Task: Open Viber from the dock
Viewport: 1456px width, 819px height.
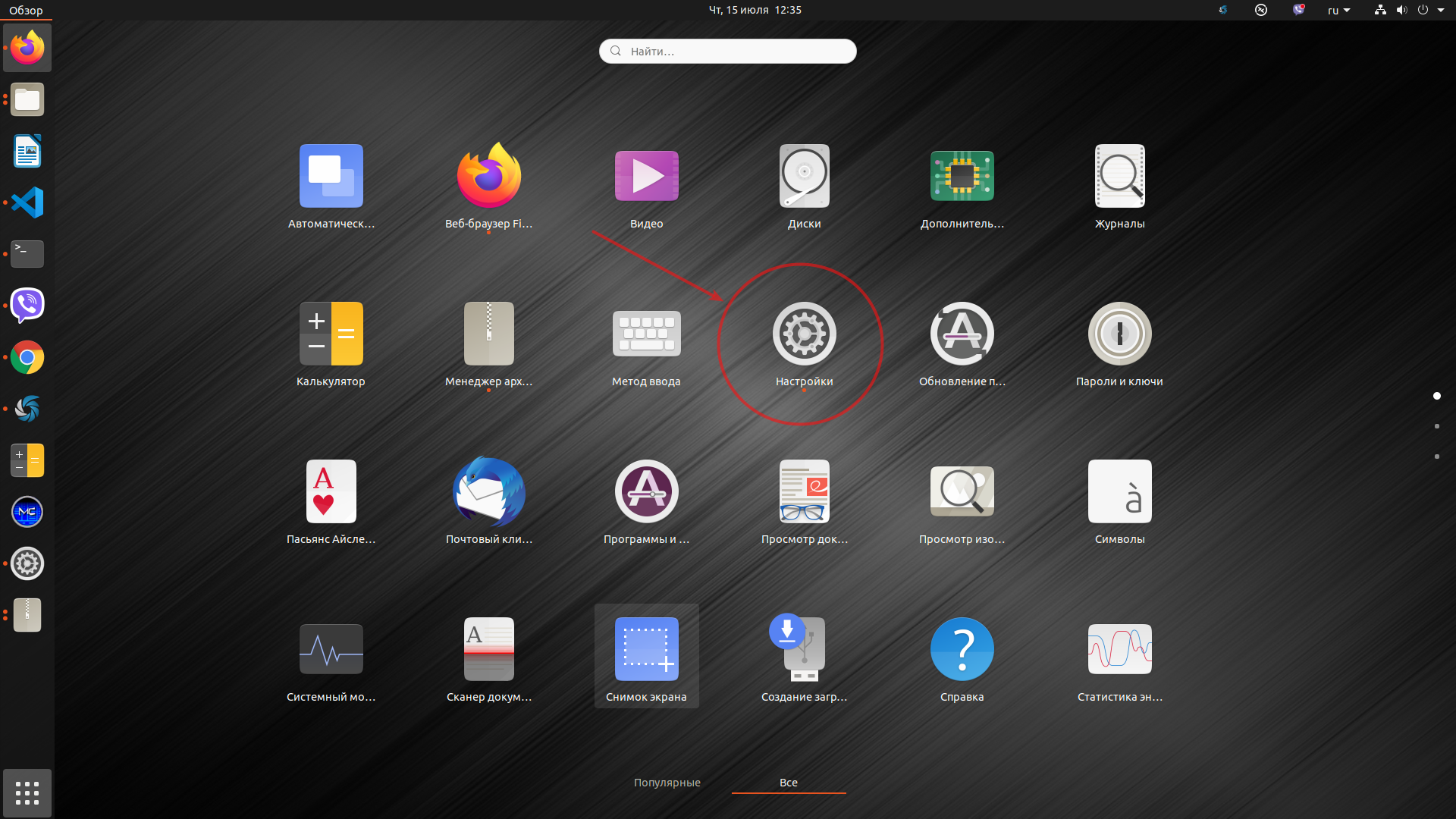Action: [27, 306]
